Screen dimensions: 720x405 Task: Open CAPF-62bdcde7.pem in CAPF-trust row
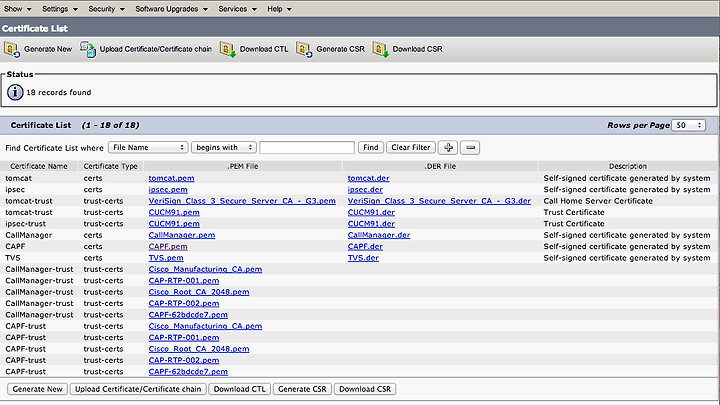(x=188, y=372)
